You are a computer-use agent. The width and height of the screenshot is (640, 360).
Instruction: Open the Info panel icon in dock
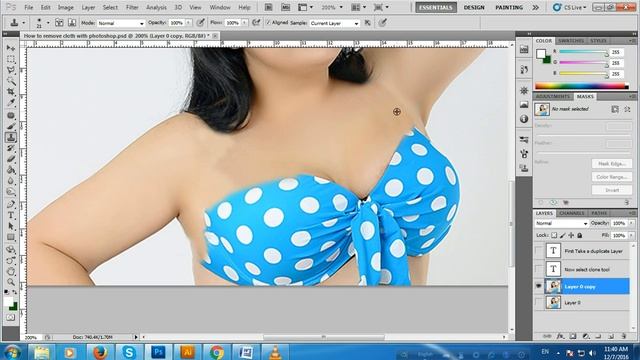coord(524,119)
